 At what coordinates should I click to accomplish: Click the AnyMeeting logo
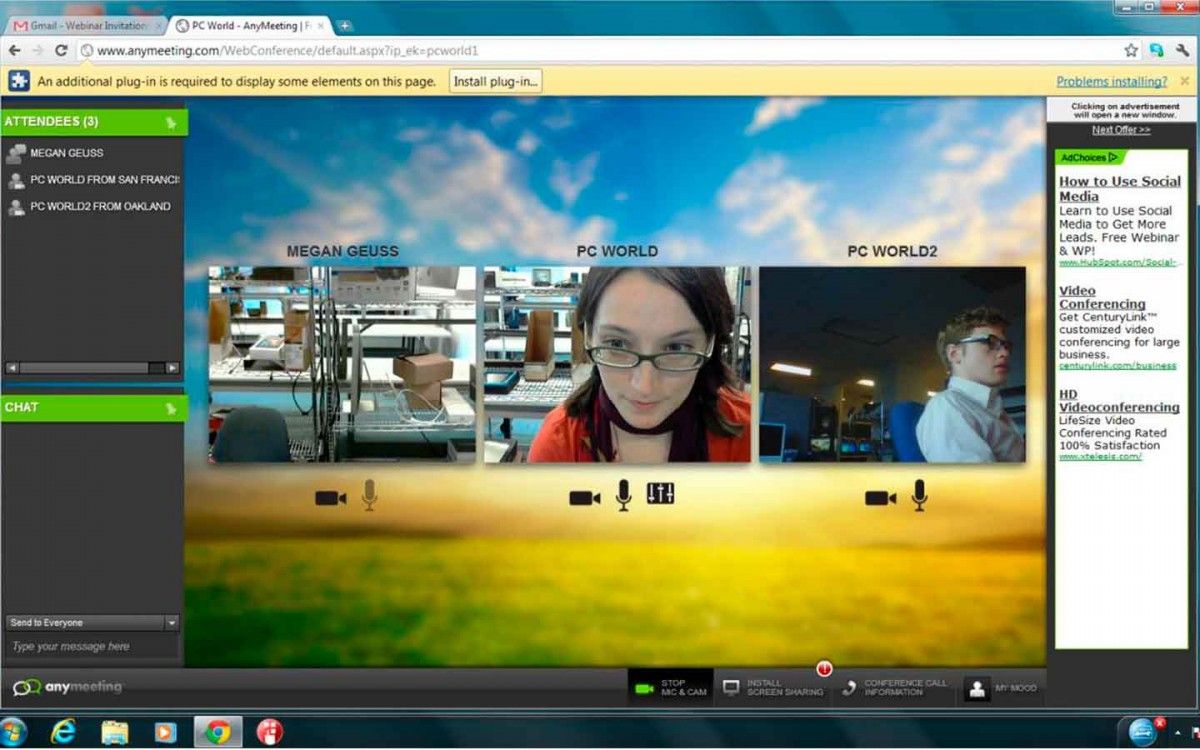68,688
